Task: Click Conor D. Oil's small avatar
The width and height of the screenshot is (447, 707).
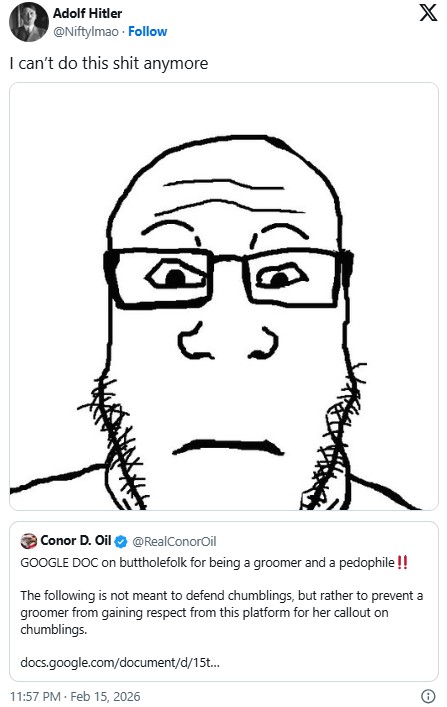Action: pyautogui.click(x=29, y=541)
